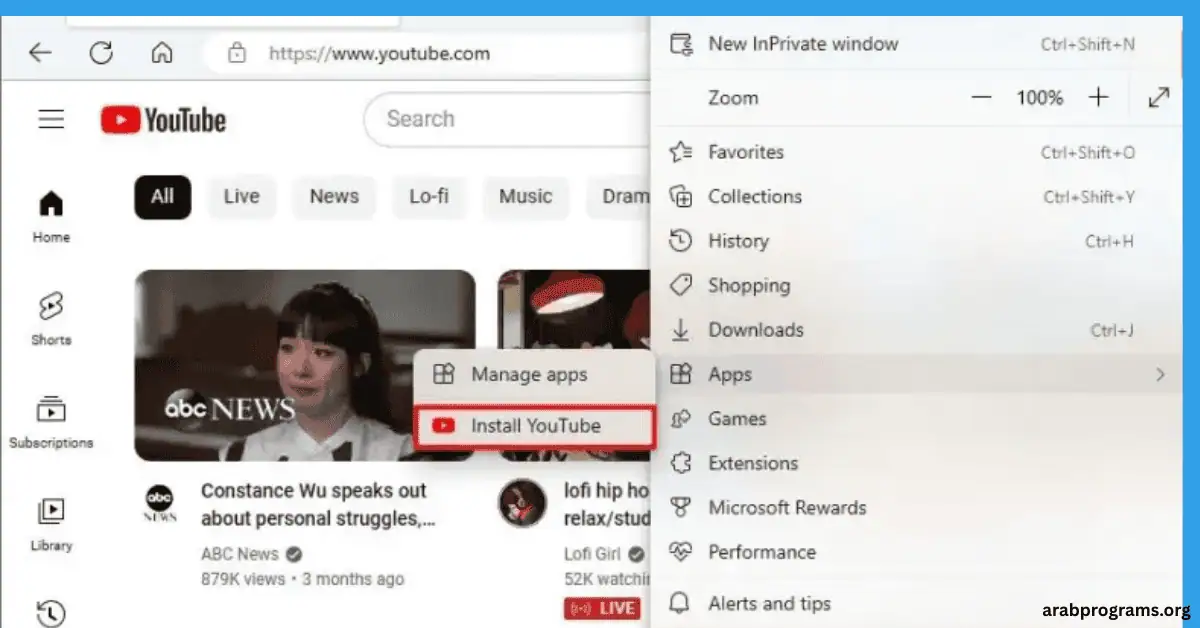Click the YouTube logo
Image resolution: width=1200 pixels, height=628 pixels.
(x=163, y=121)
